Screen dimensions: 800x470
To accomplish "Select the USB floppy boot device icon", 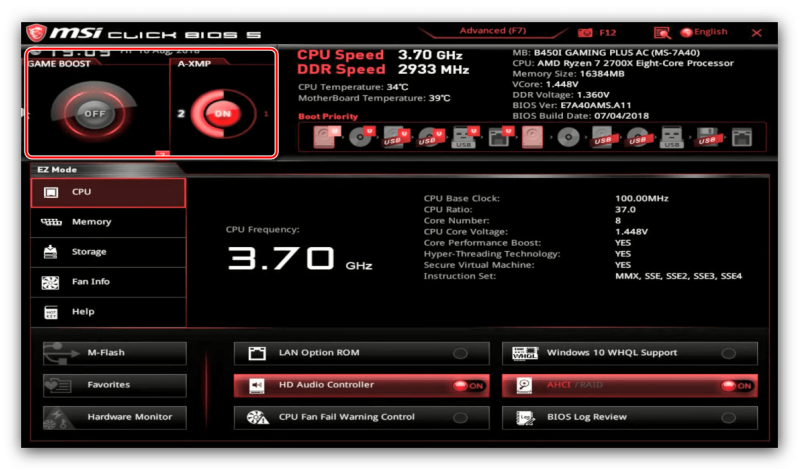I will tap(707, 137).
